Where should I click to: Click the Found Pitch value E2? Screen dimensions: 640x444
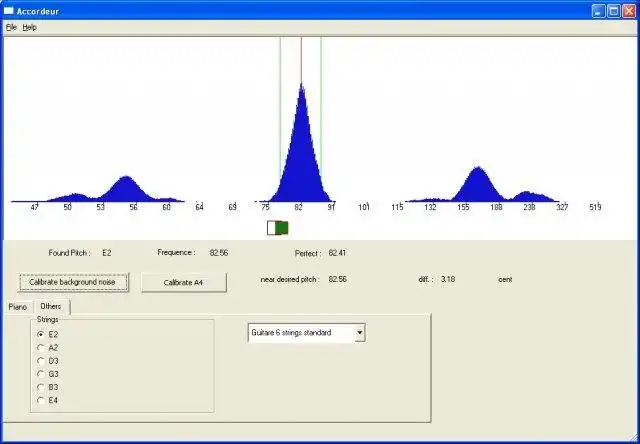[x=107, y=253]
